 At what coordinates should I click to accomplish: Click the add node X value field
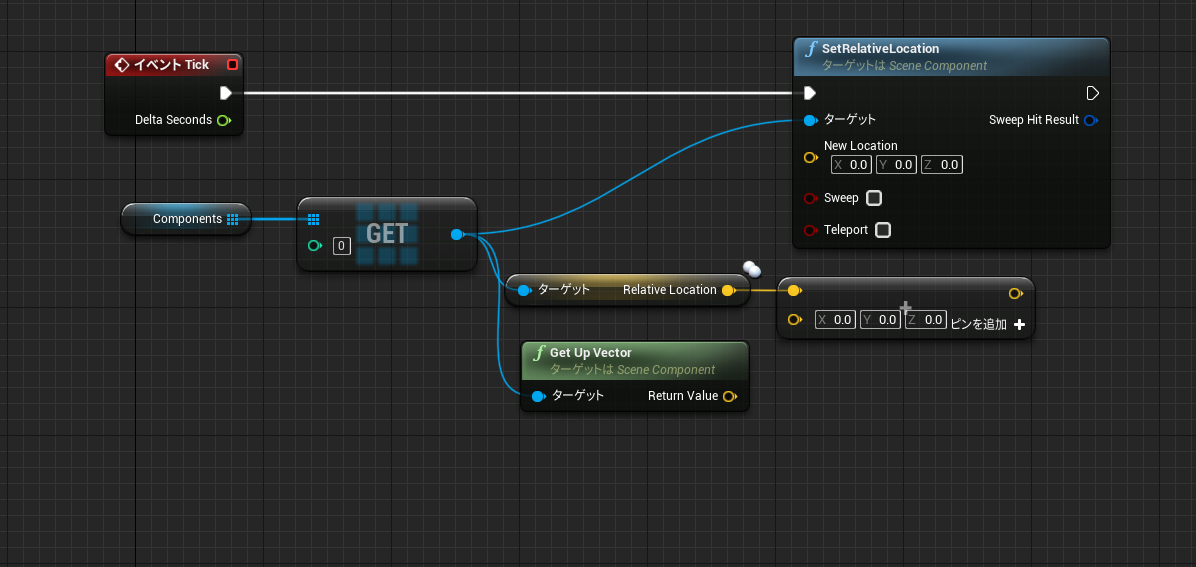[834, 320]
